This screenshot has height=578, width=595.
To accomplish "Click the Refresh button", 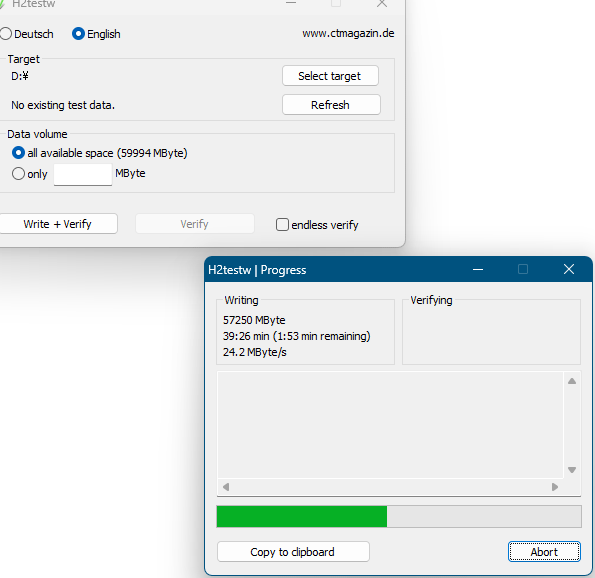I will point(331,105).
